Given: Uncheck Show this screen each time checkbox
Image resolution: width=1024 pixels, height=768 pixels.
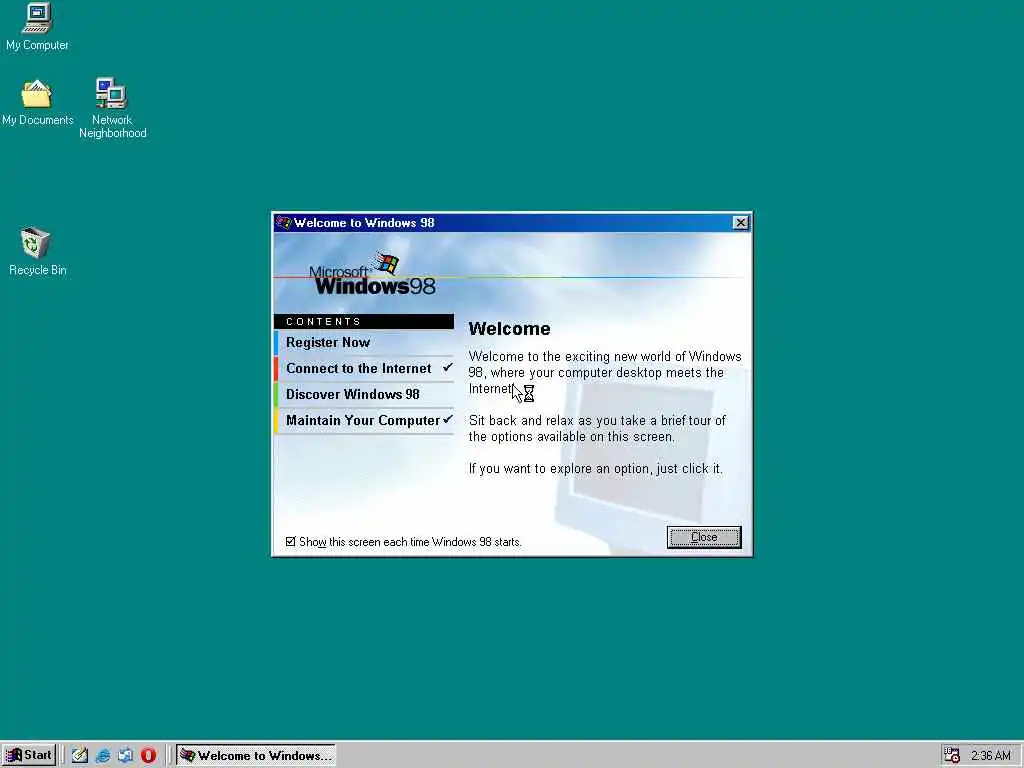Looking at the screenshot, I should tap(291, 541).
